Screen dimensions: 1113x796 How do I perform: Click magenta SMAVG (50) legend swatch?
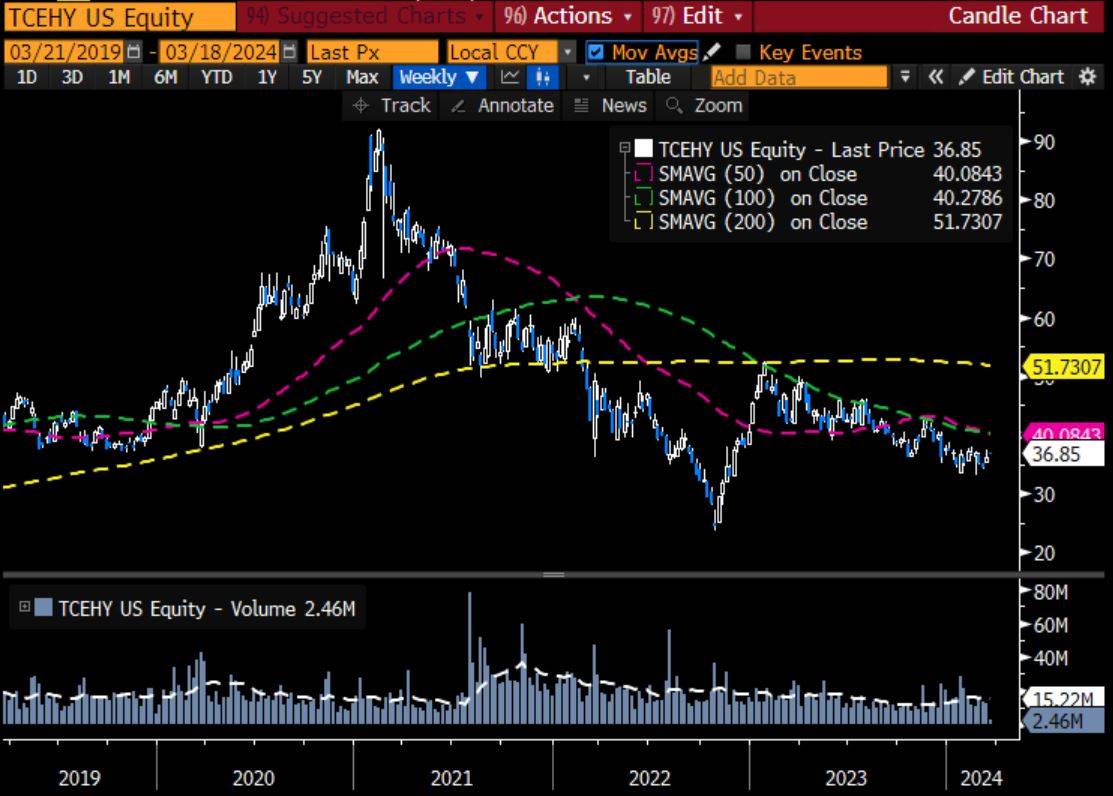pos(643,174)
